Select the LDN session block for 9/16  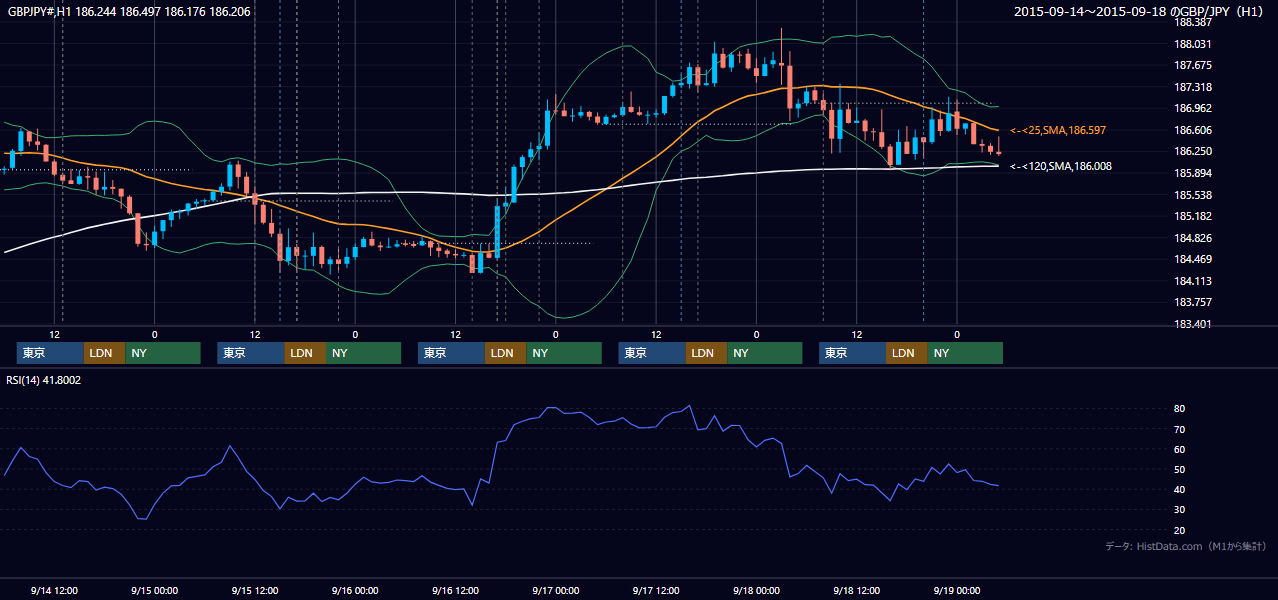point(505,353)
